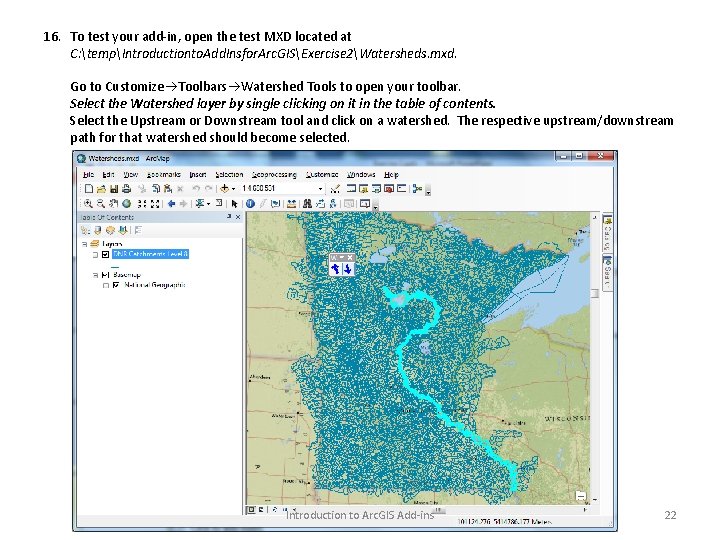720x540 pixels.
Task: Open the map scale dropdown
Action: (x=321, y=189)
